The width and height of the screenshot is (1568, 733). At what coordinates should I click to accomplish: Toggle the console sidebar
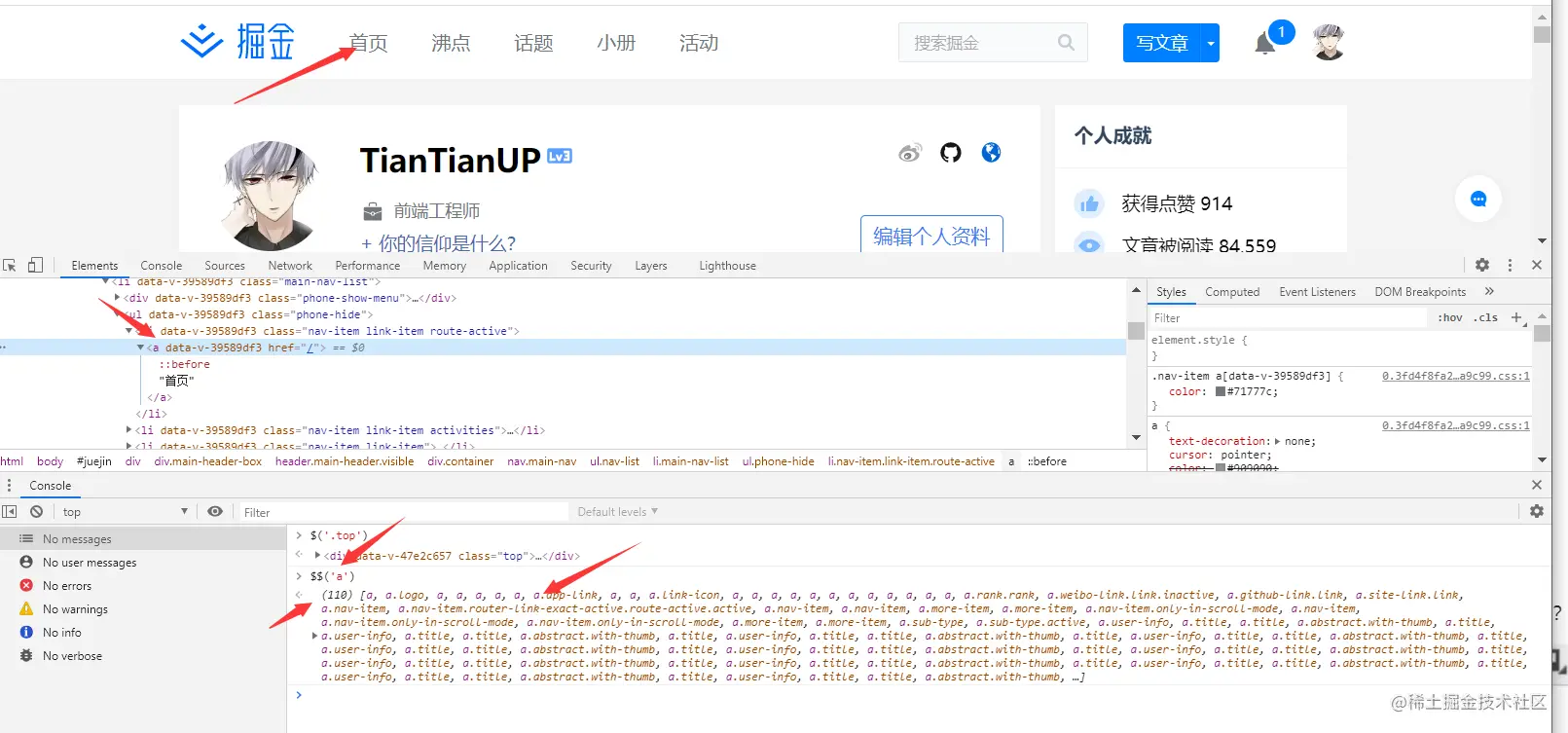point(10,511)
